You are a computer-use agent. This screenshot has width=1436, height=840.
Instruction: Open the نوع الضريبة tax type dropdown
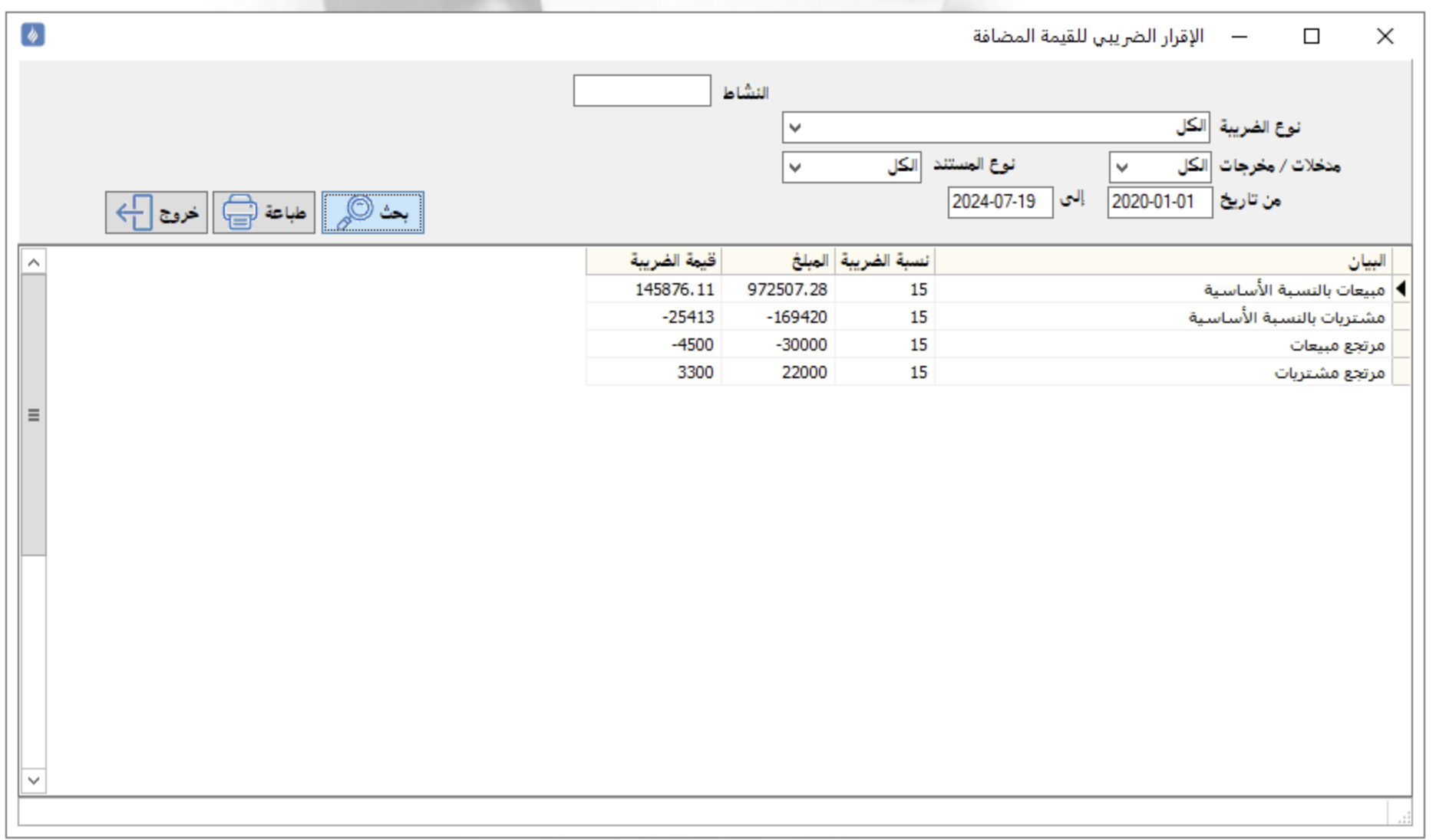[x=995, y=127]
